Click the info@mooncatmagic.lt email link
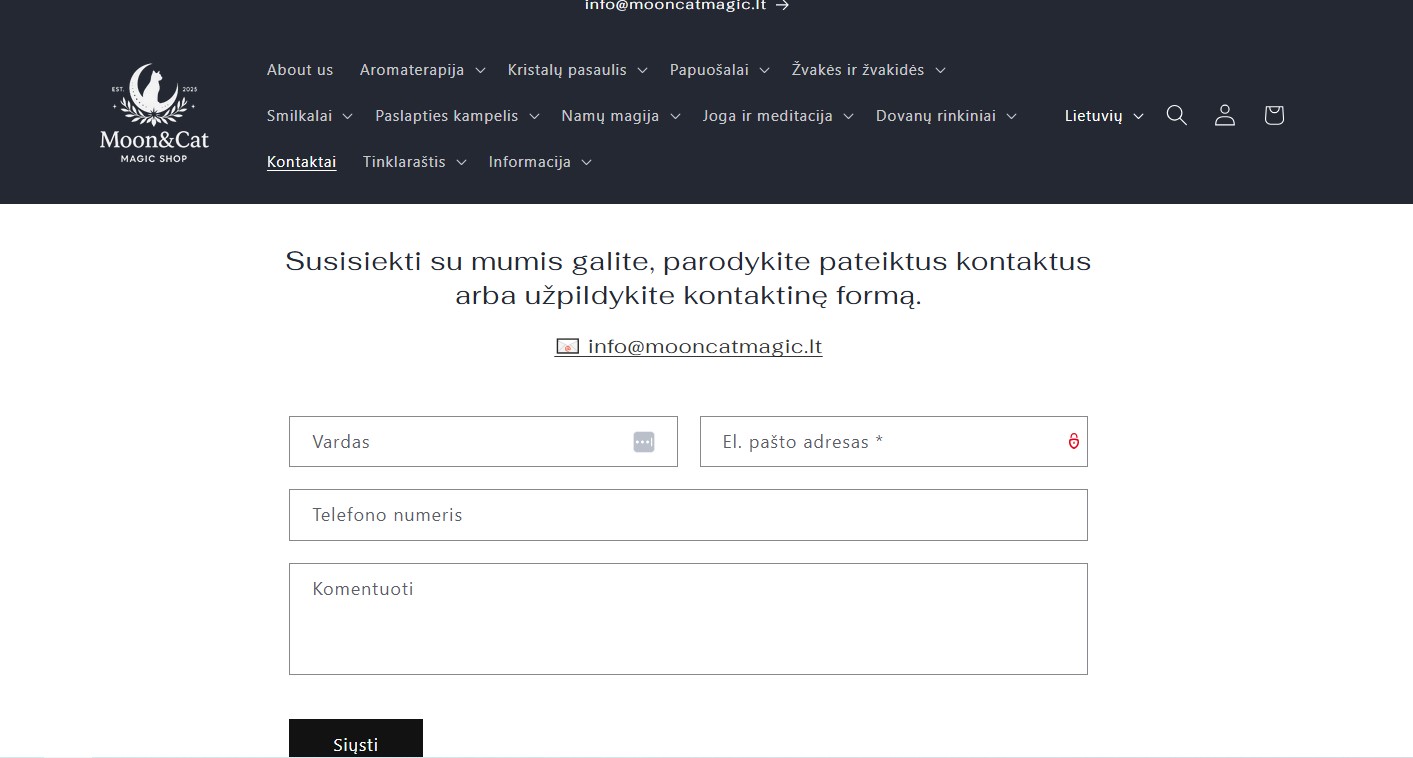1413x758 pixels. [x=704, y=347]
